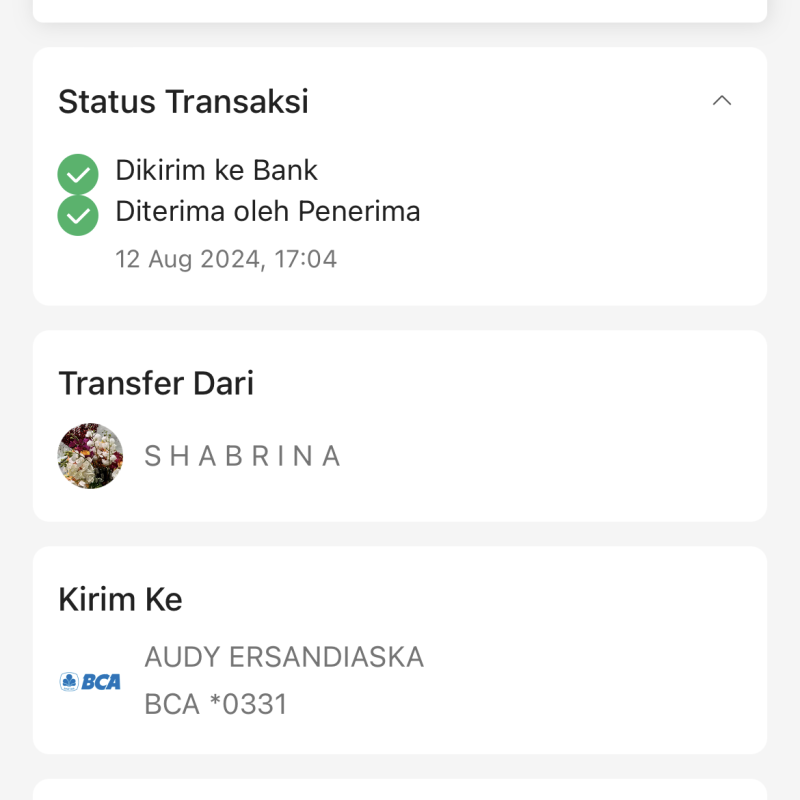Select the Transfer Dari heading
The image size is (800, 800).
[x=156, y=383]
